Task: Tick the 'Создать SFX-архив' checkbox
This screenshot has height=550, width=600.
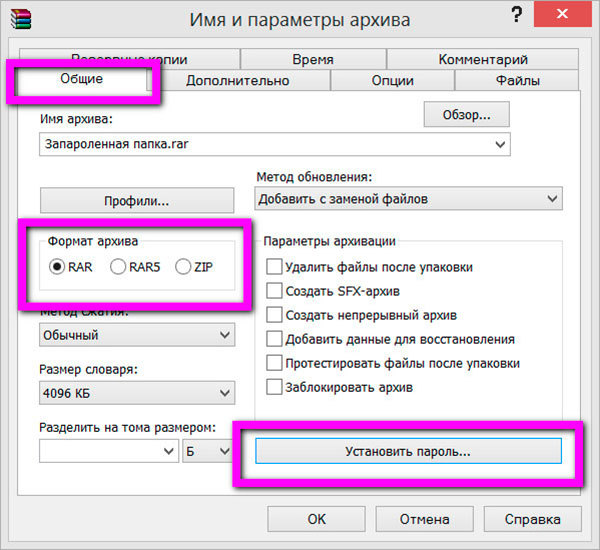Action: point(274,291)
